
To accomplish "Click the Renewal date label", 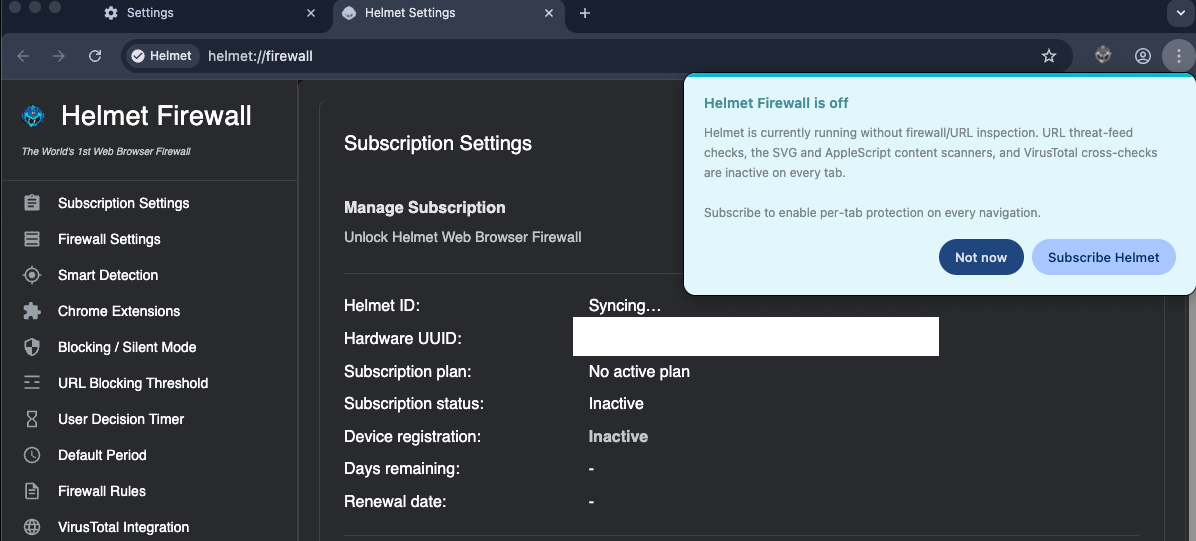I will point(395,501).
